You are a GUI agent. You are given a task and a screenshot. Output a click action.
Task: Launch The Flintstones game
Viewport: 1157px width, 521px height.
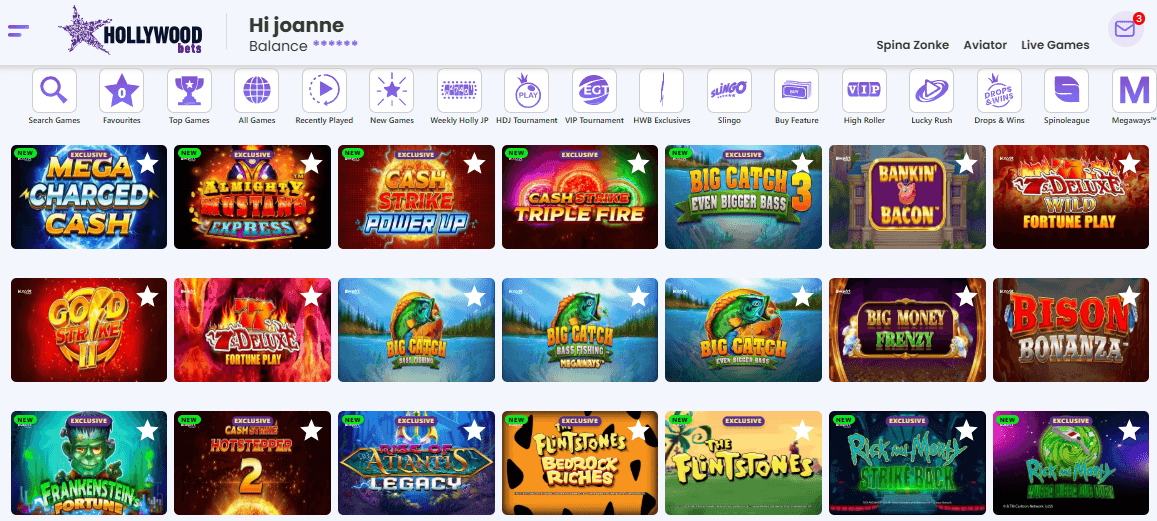(743, 463)
